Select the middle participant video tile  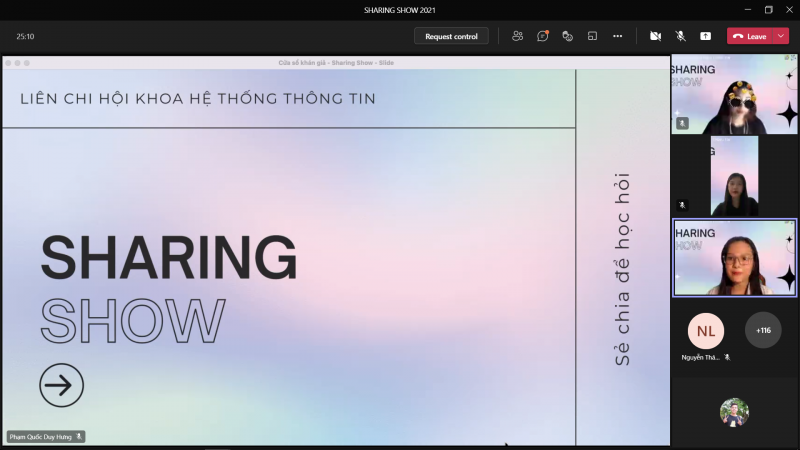coord(734,176)
